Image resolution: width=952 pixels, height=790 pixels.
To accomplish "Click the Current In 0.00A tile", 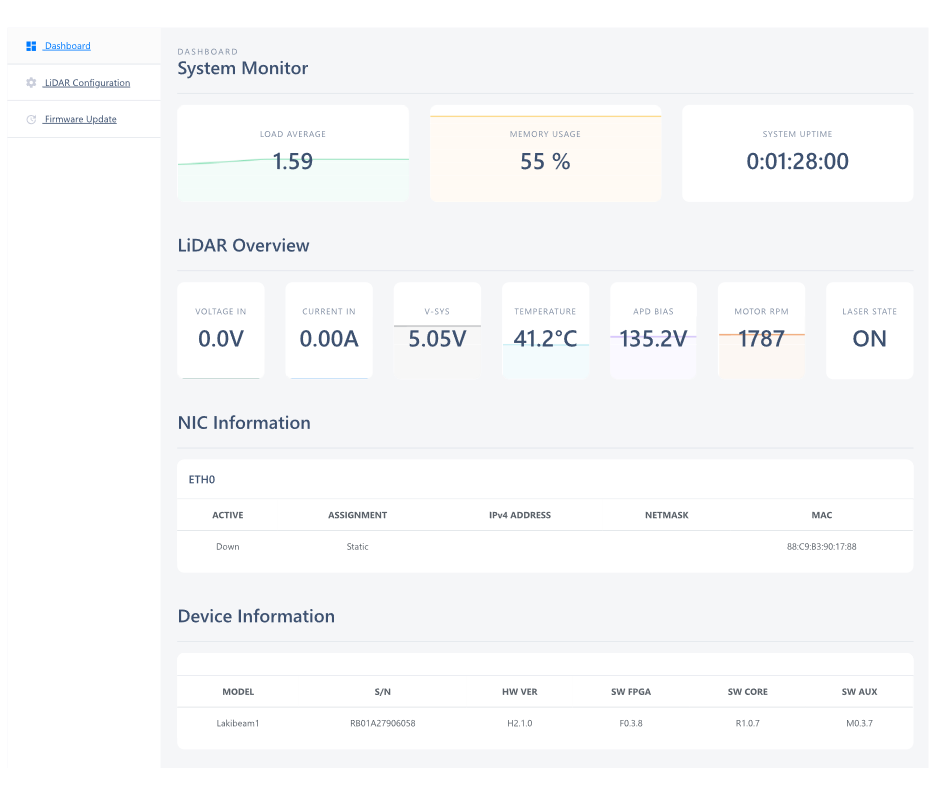I will (329, 331).
